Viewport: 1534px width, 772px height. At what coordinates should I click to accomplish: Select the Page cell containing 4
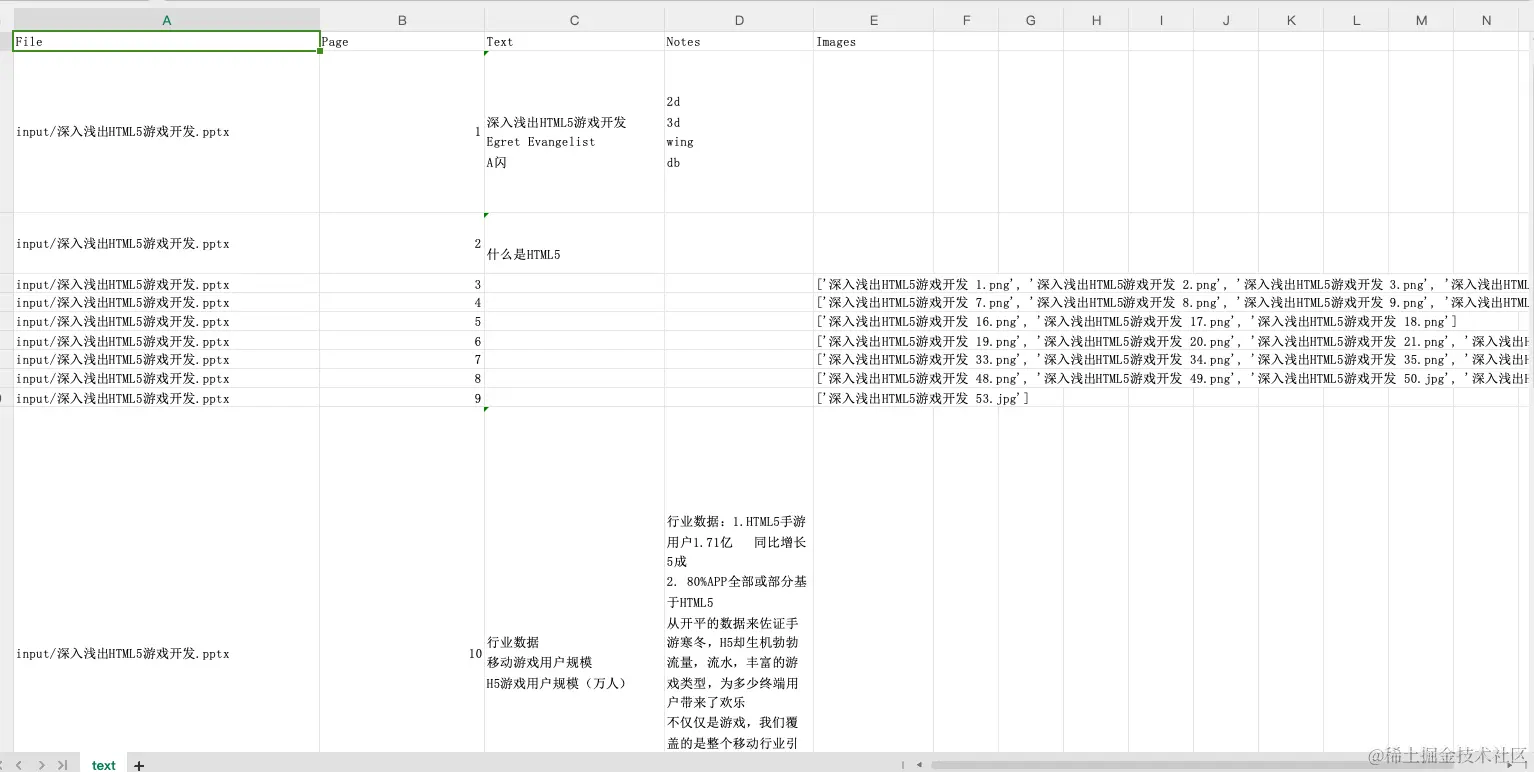click(402, 303)
